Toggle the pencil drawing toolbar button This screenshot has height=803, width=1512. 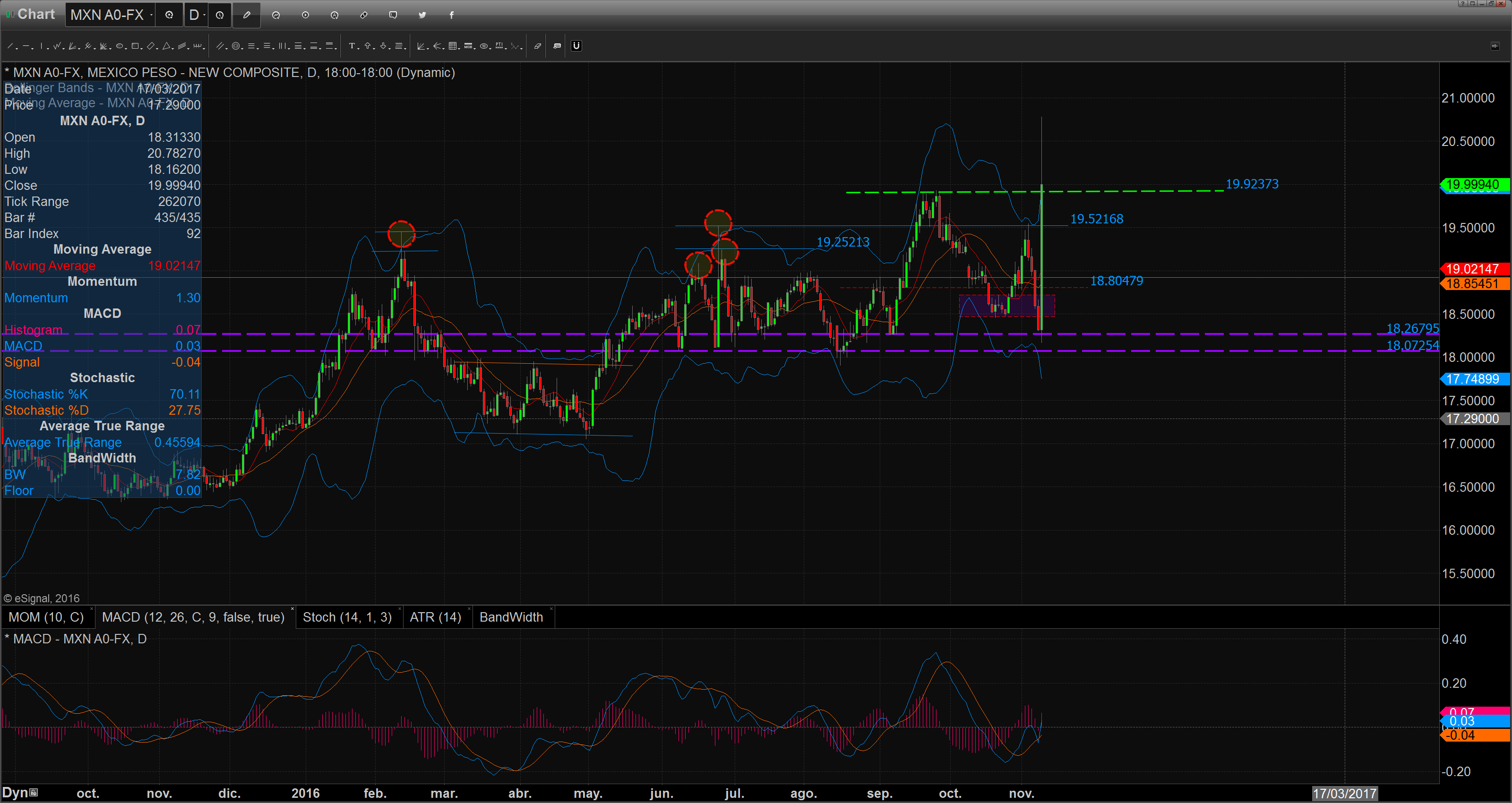click(x=247, y=15)
